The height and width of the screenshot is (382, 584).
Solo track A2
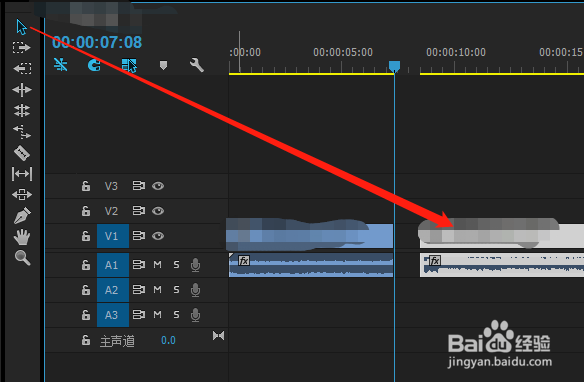pos(176,290)
